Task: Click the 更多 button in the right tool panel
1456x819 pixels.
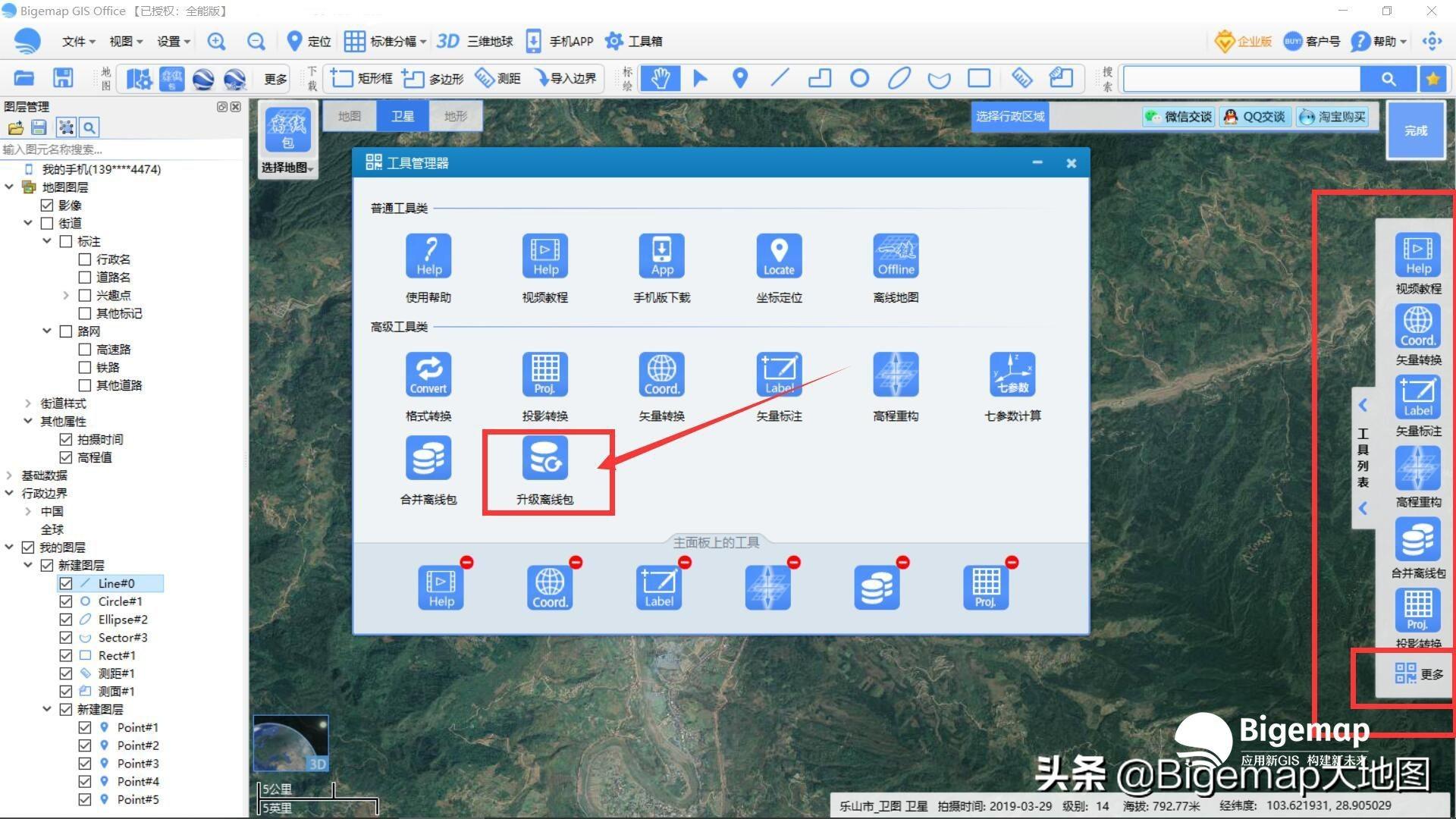Action: (1418, 673)
